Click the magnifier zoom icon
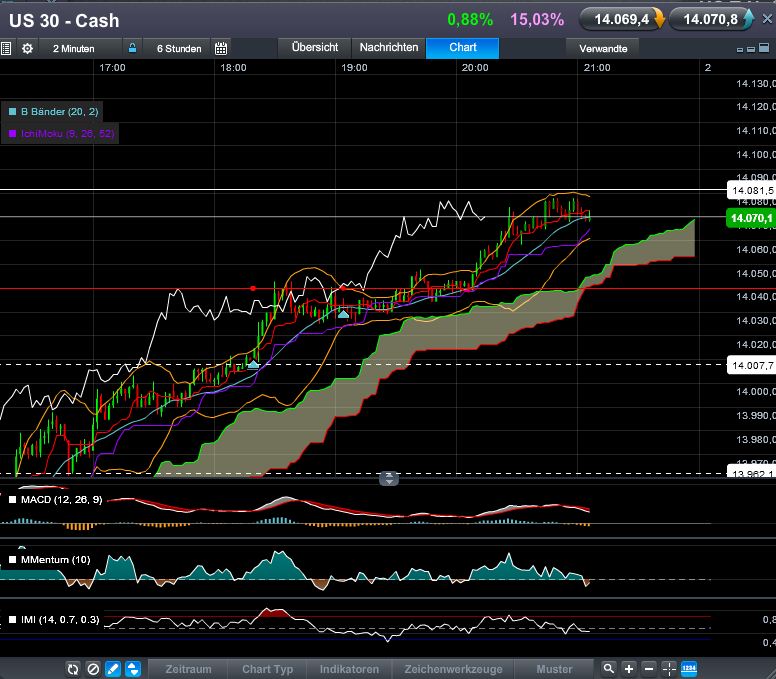The height and width of the screenshot is (679, 776). tap(609, 669)
